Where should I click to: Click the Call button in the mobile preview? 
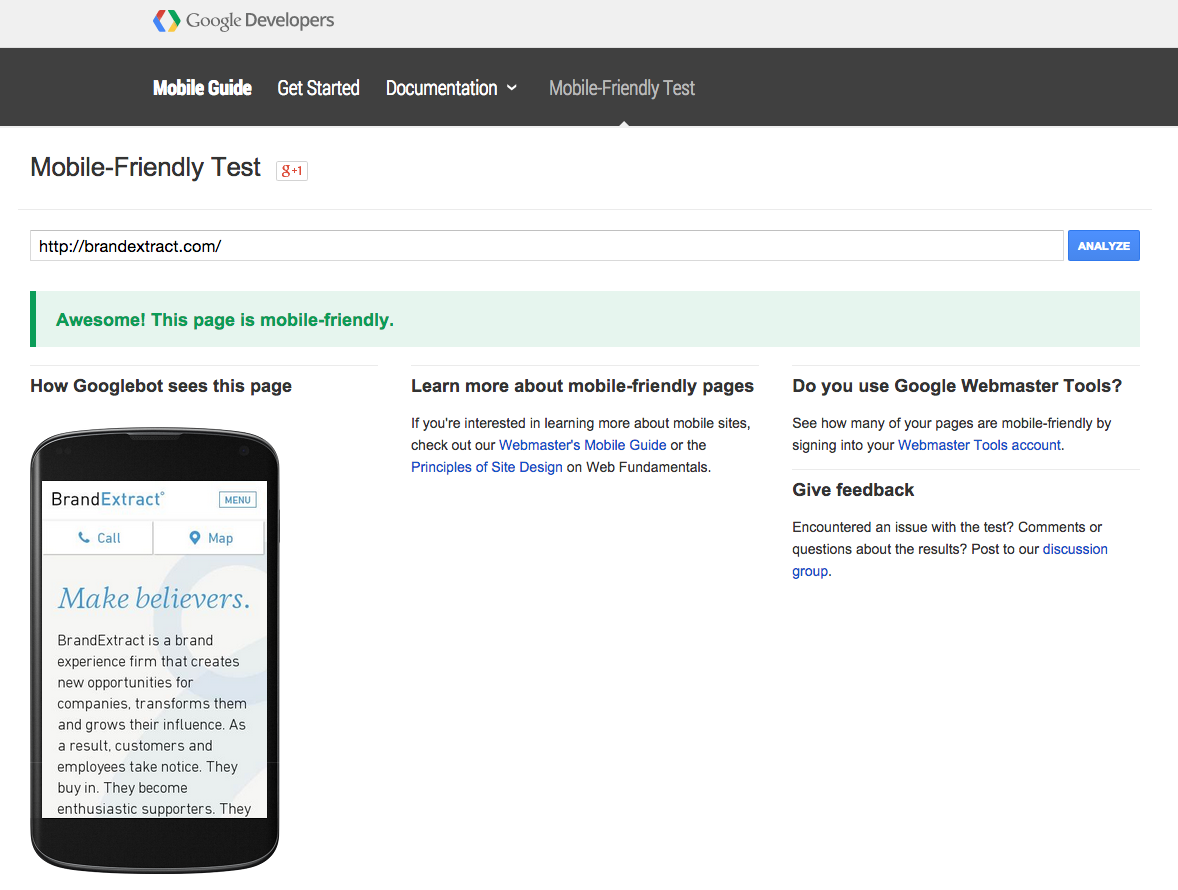[x=97, y=537]
